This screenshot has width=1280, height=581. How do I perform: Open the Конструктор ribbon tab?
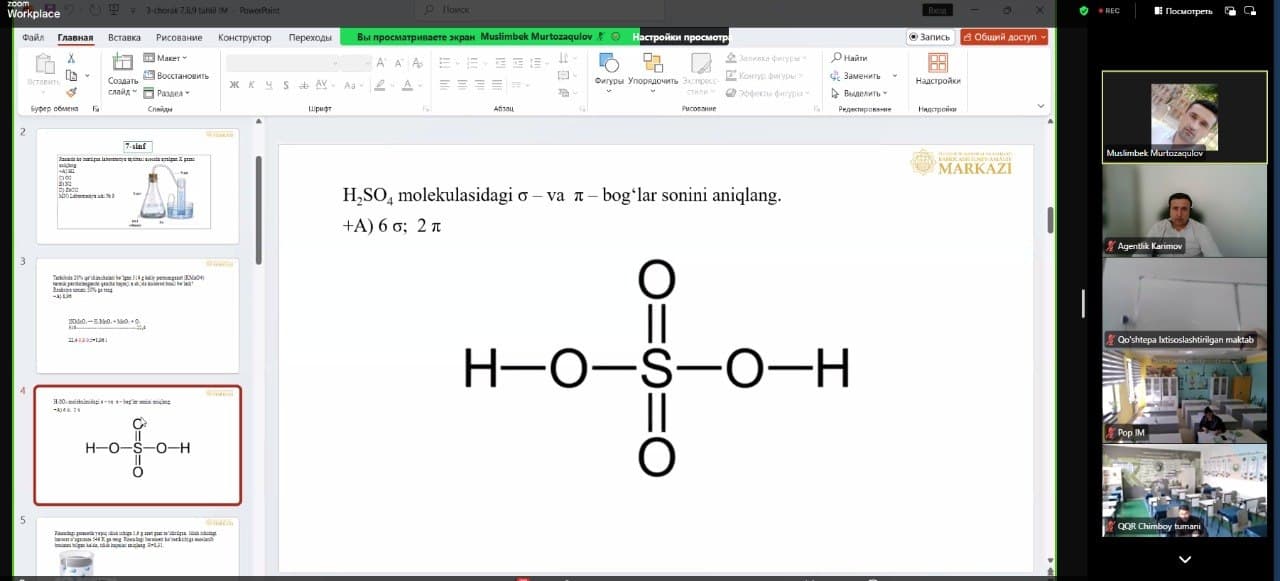[x=244, y=37]
